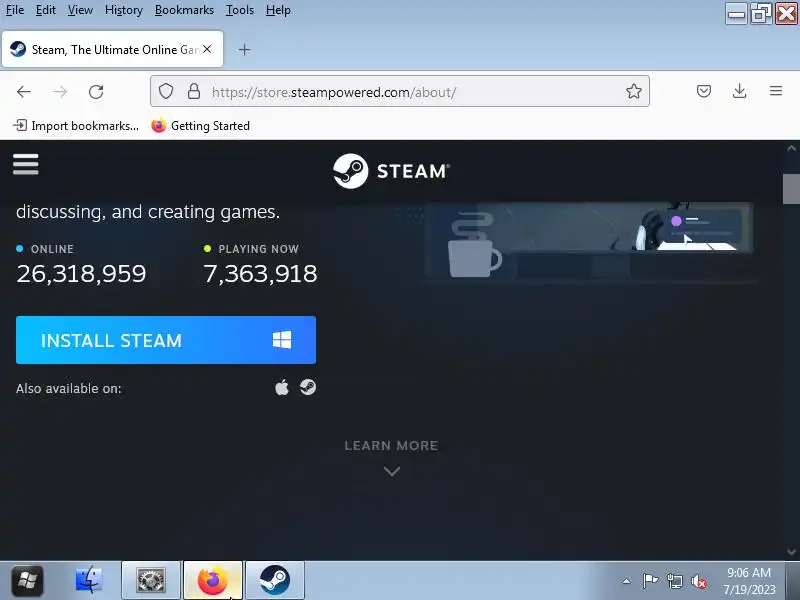Click the browser forward arrow
800x600 pixels.
[x=60, y=92]
